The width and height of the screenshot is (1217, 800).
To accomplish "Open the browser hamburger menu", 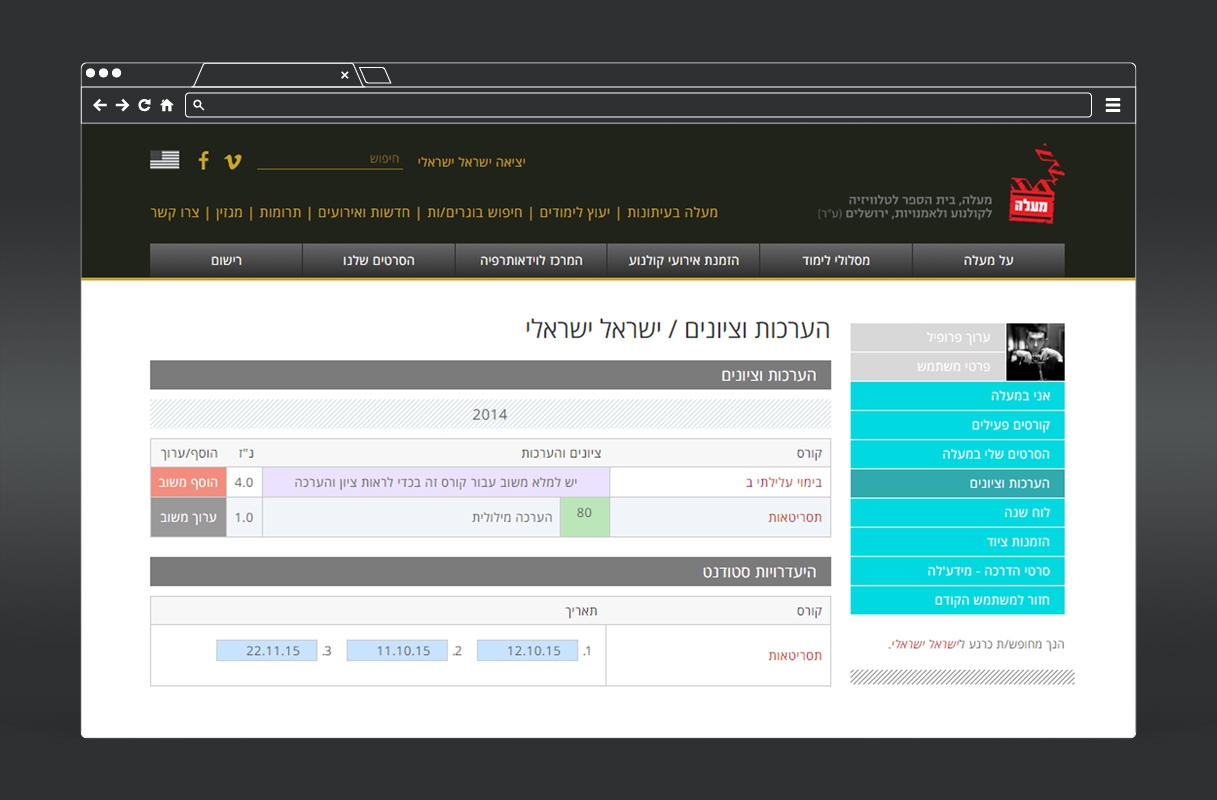I will tap(1113, 105).
